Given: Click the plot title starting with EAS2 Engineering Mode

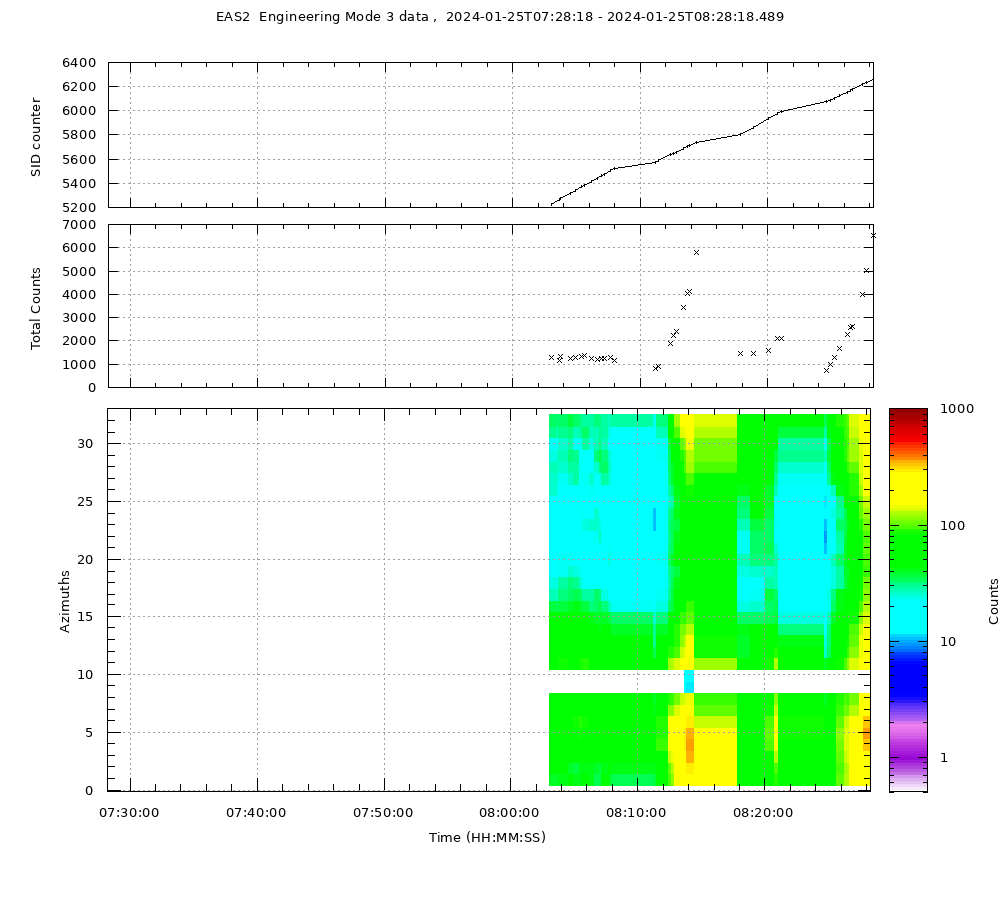Looking at the screenshot, I should tap(499, 17).
